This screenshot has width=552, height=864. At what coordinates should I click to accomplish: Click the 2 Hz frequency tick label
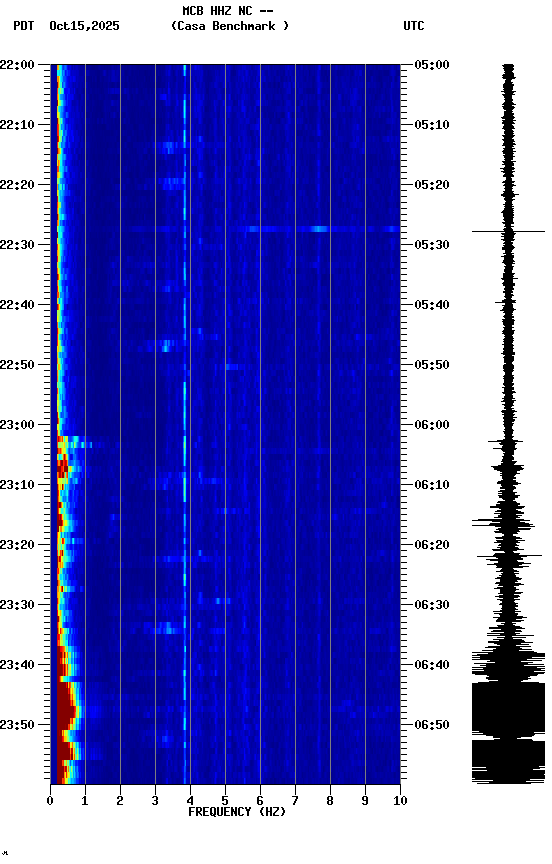(x=120, y=802)
